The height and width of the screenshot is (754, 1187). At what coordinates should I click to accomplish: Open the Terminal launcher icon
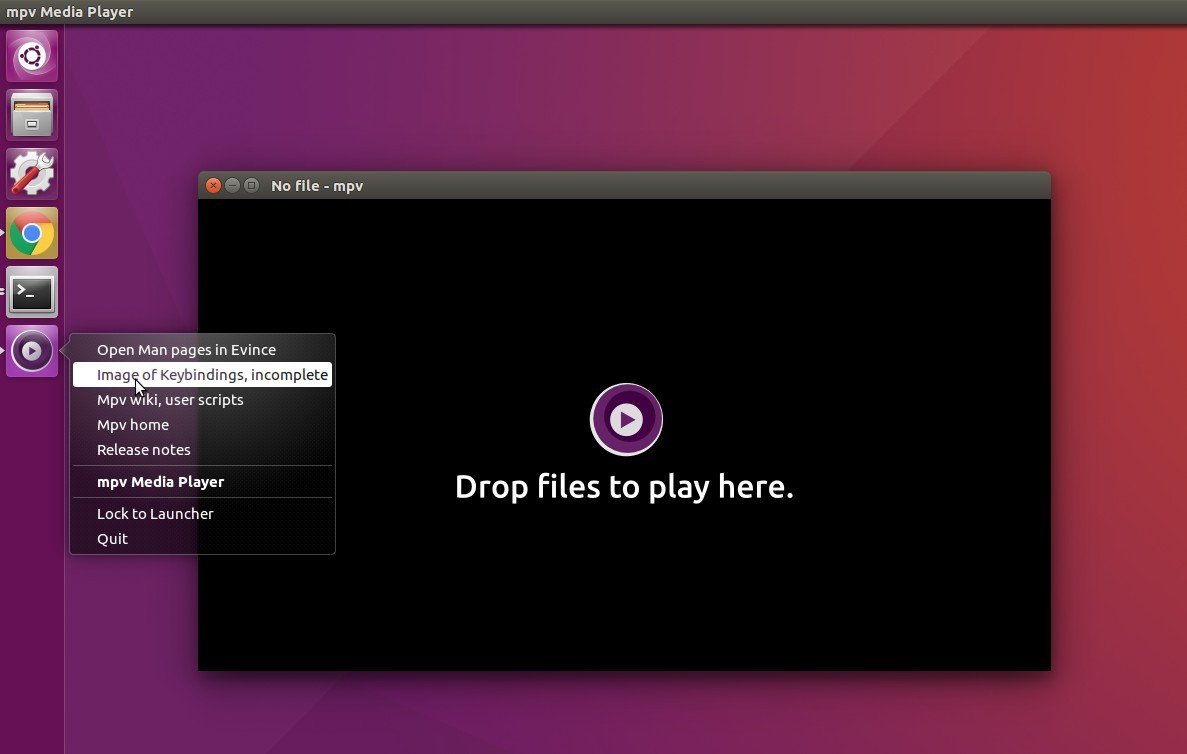coord(32,292)
